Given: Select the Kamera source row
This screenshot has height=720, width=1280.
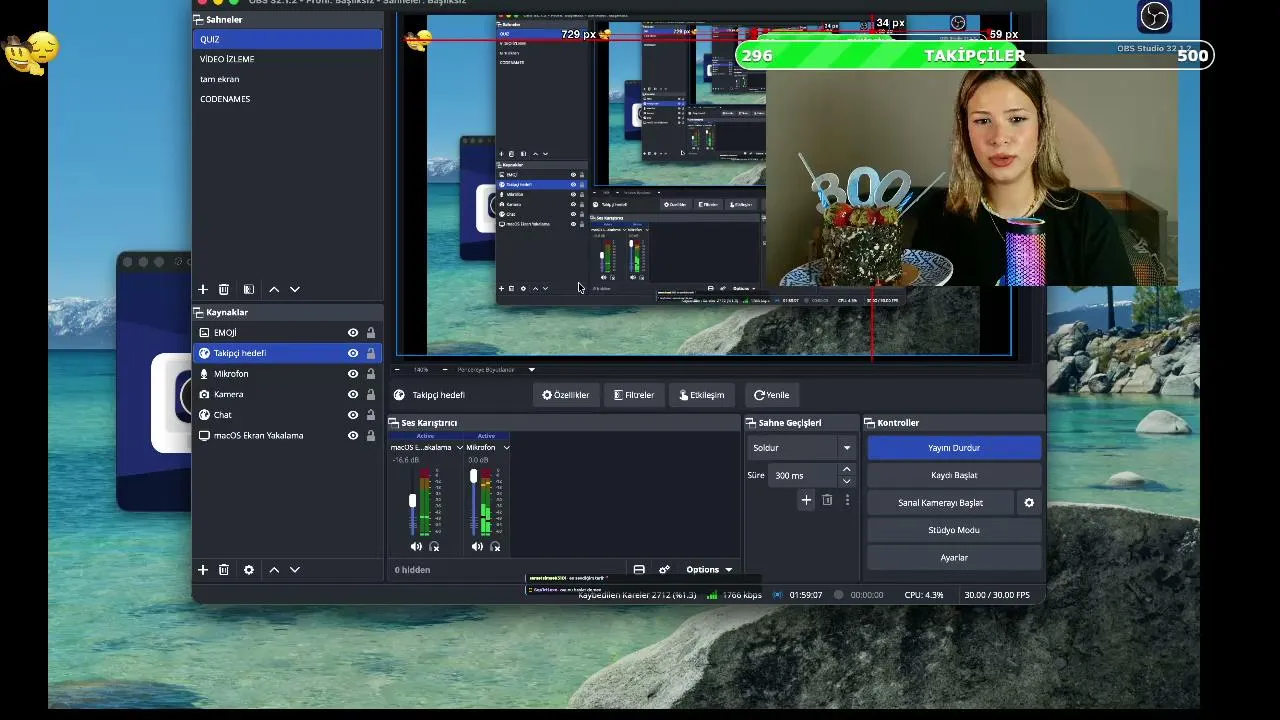Looking at the screenshot, I should tap(287, 394).
